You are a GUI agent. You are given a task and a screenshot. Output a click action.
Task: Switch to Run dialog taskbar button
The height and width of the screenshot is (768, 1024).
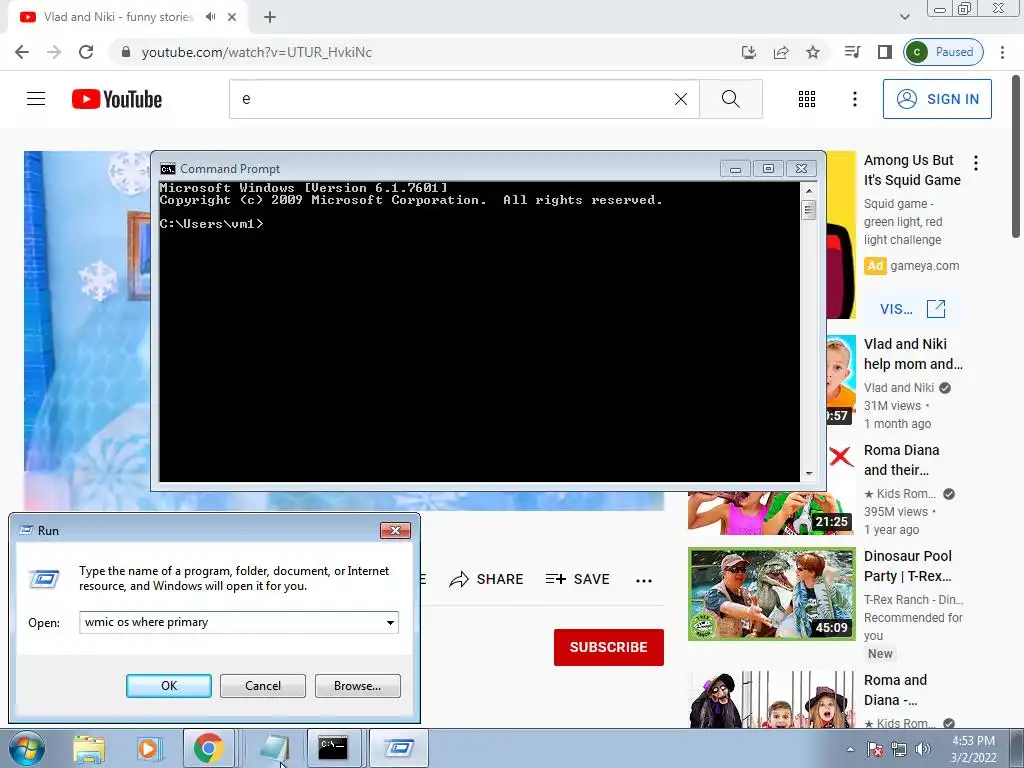pos(399,748)
